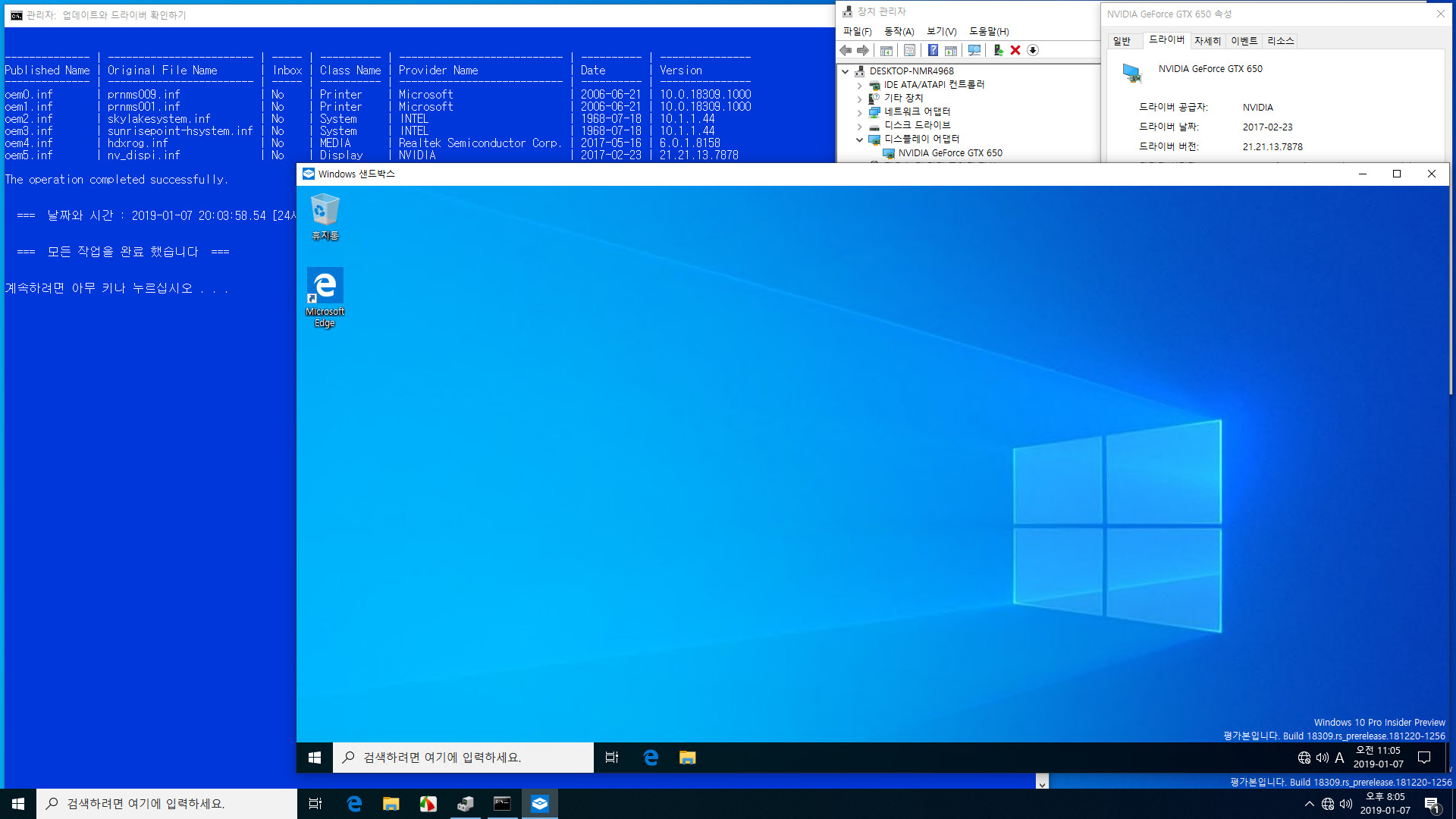Click the Action Pane toggle icon in Device Manager

pos(951,50)
